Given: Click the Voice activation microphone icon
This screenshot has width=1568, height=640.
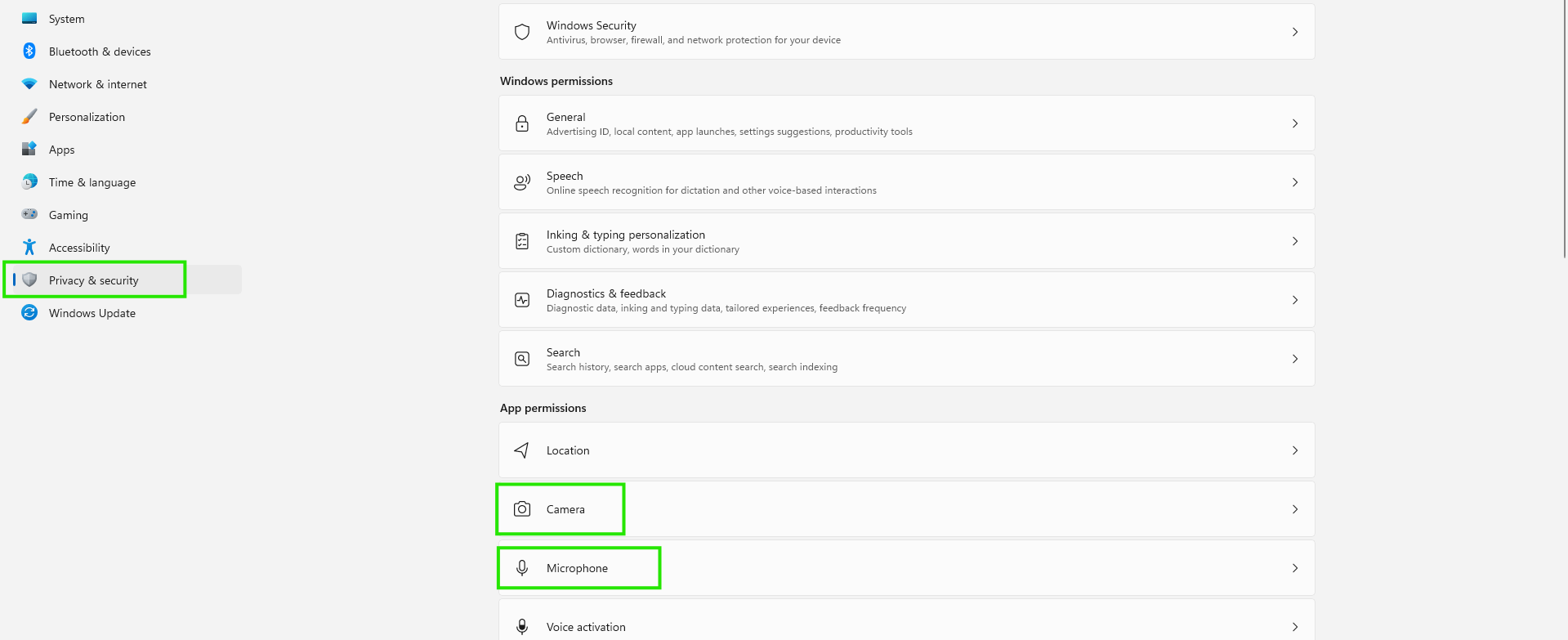Looking at the screenshot, I should pos(522,627).
